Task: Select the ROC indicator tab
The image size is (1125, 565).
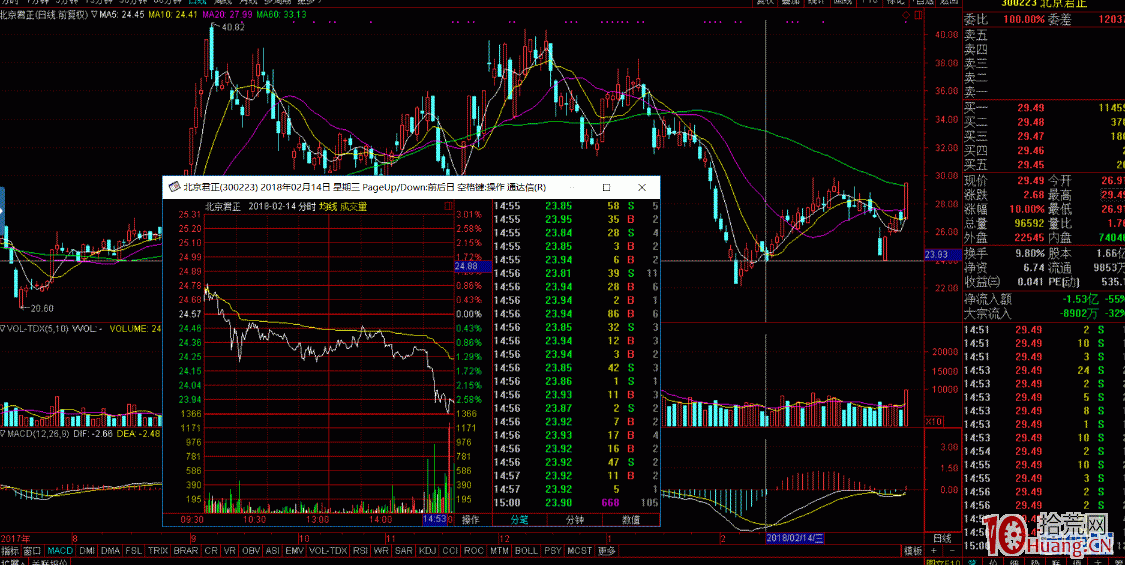Action: (x=474, y=551)
